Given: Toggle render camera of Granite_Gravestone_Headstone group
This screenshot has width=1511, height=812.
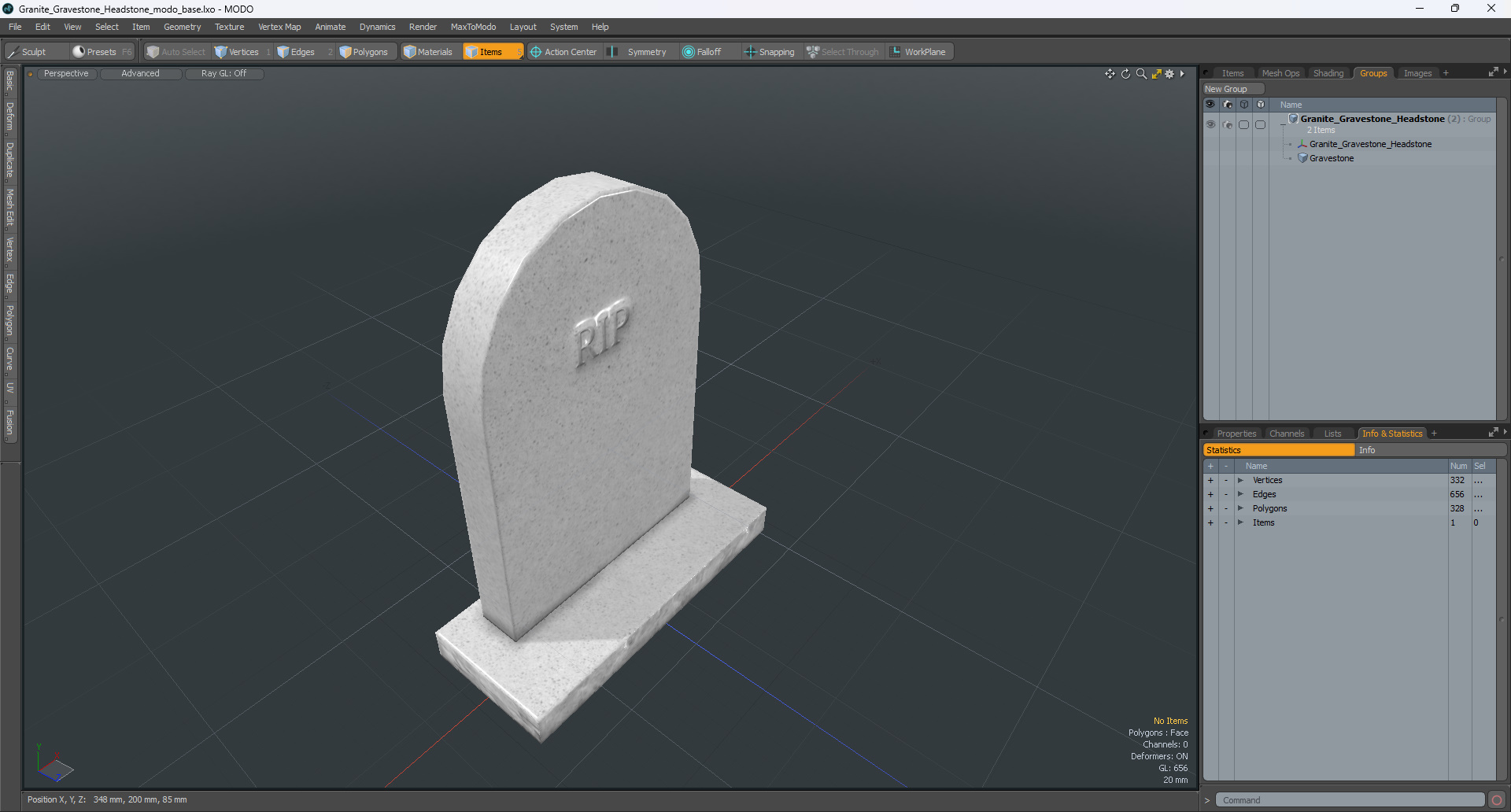Looking at the screenshot, I should coord(1228,124).
